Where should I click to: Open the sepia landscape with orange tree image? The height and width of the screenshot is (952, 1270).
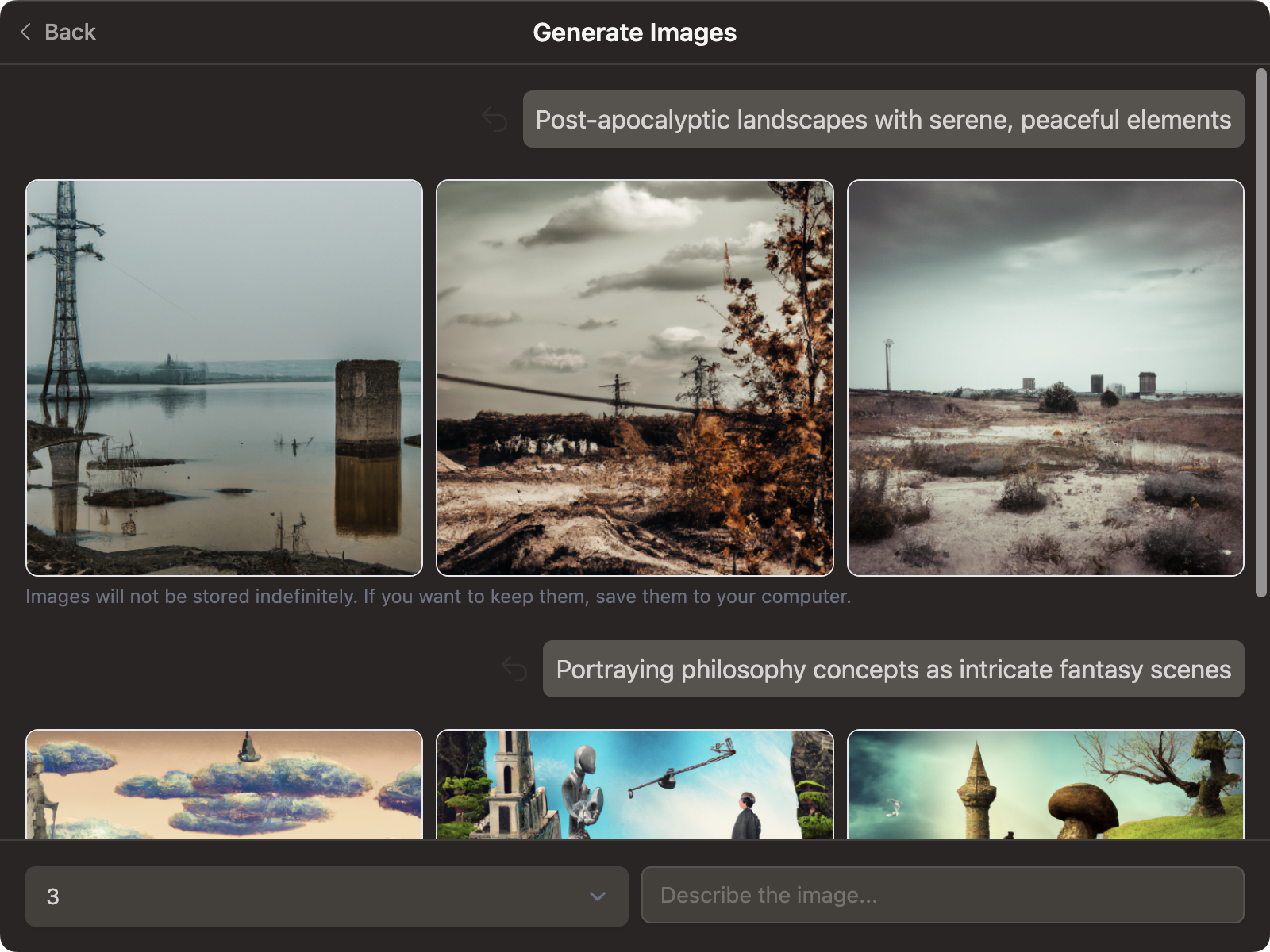coord(635,378)
